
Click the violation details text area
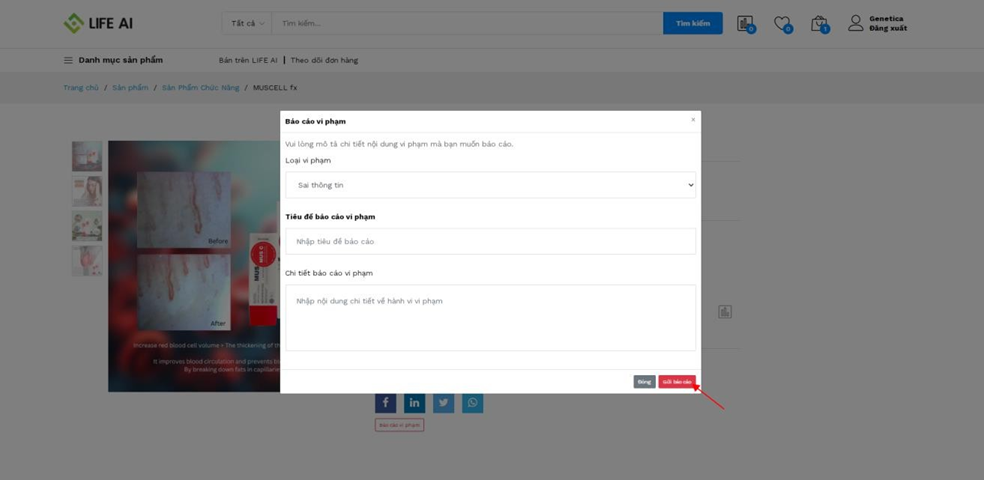[x=490, y=317]
